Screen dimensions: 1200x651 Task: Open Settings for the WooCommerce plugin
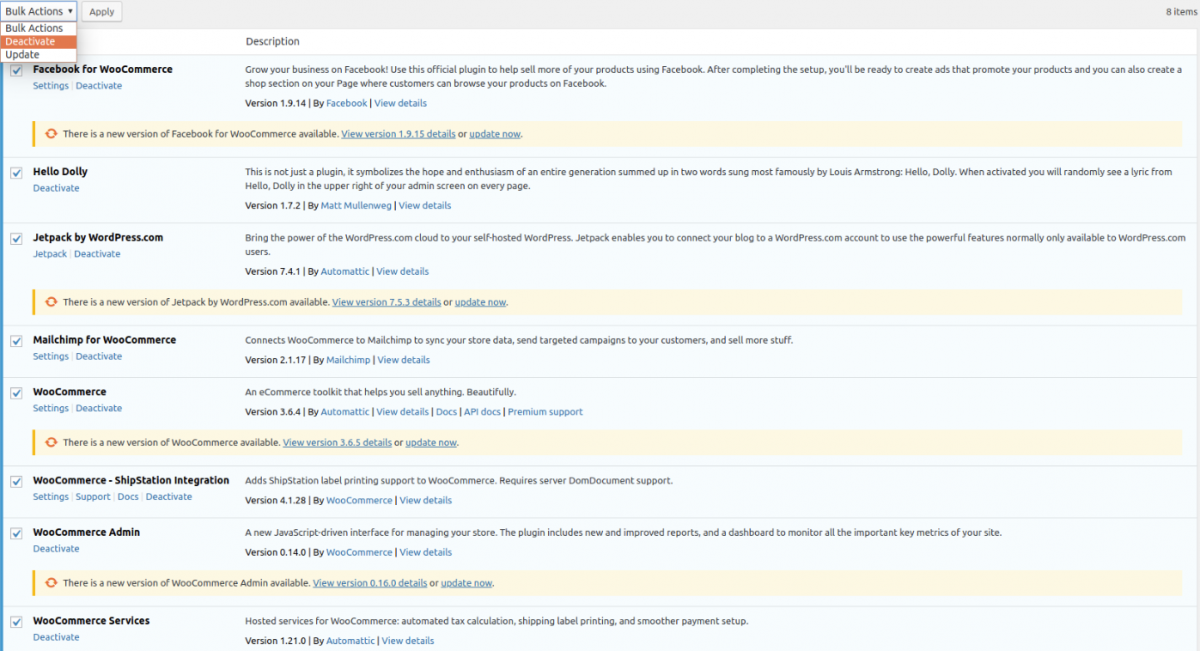point(51,408)
